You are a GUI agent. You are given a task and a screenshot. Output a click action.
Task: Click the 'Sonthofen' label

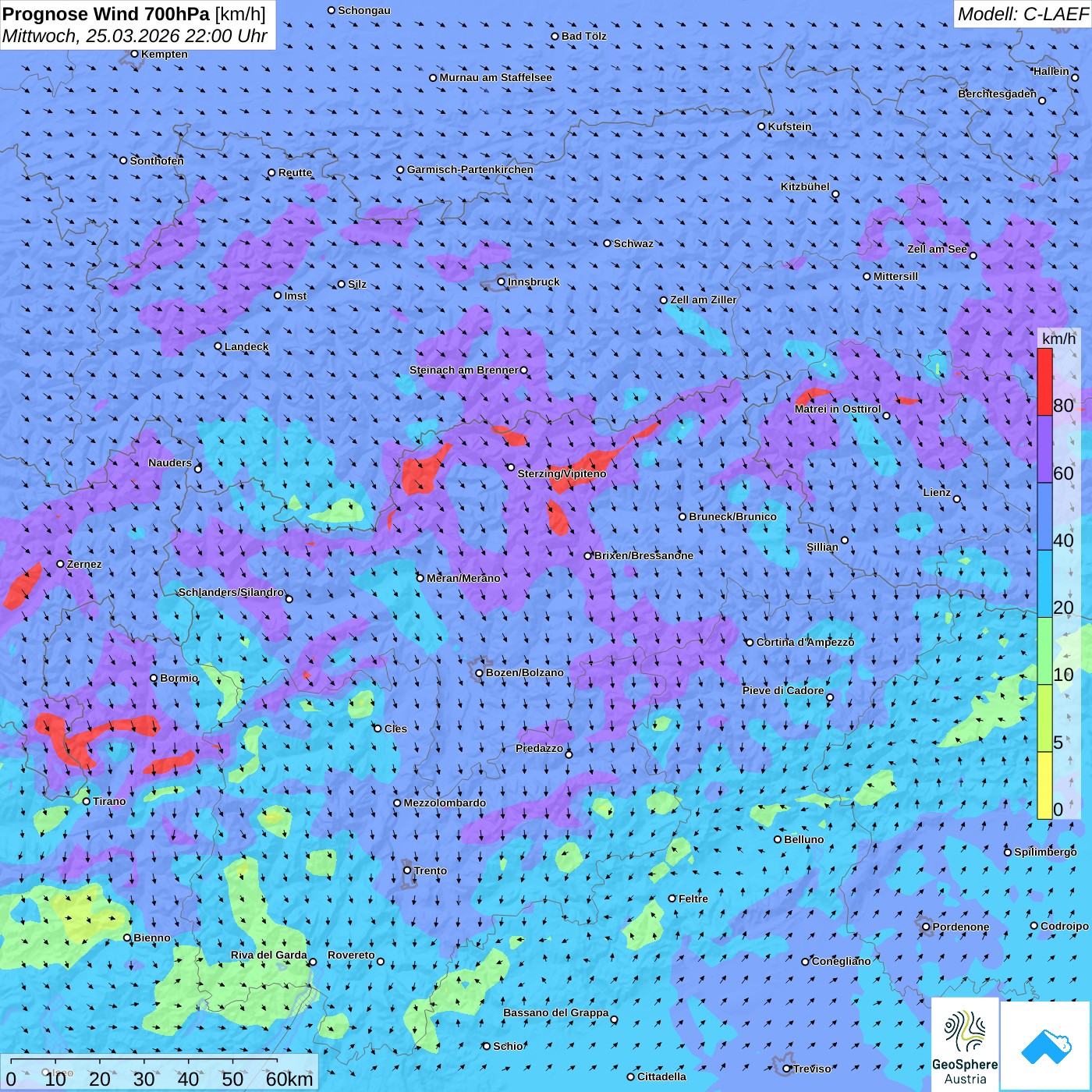157,161
